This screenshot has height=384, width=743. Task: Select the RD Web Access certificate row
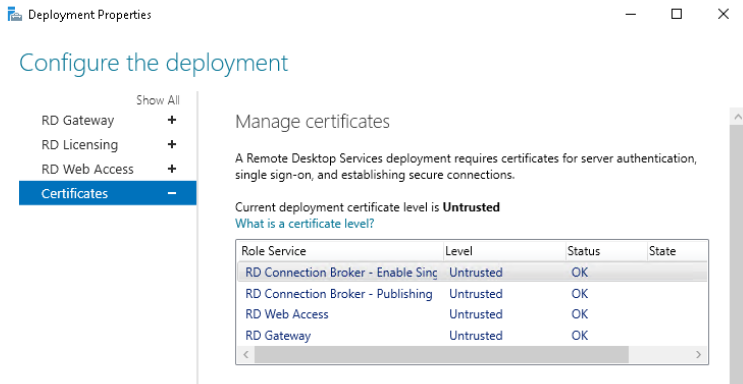(x=471, y=314)
